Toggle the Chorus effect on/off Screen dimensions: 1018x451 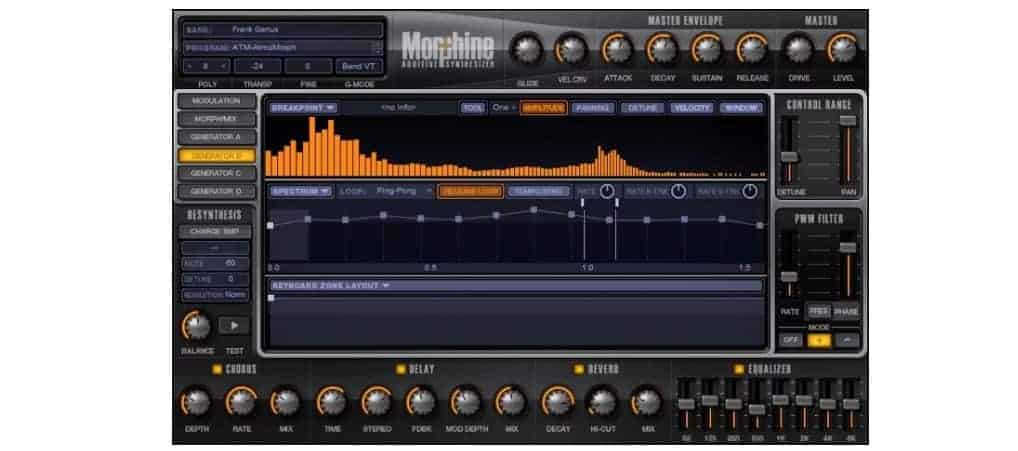pyautogui.click(x=217, y=369)
